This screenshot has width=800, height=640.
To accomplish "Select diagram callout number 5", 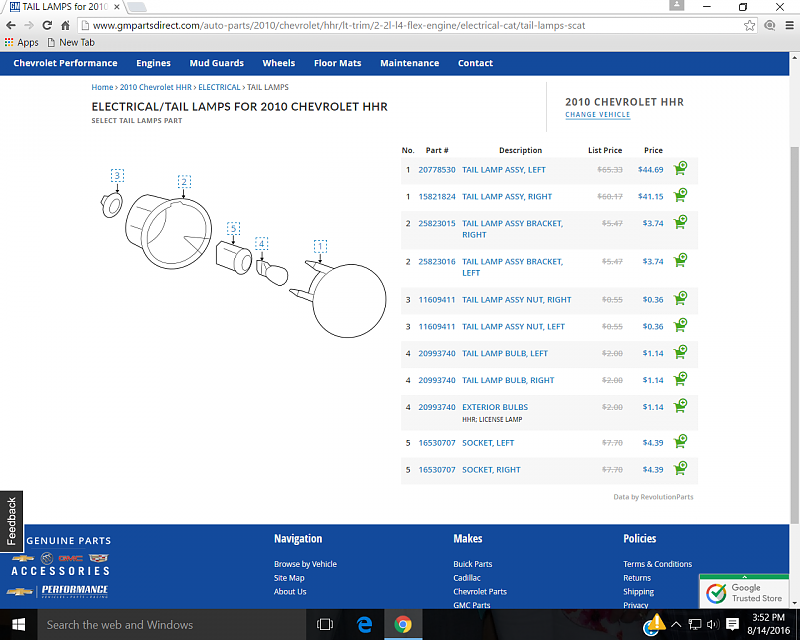I will [x=234, y=228].
